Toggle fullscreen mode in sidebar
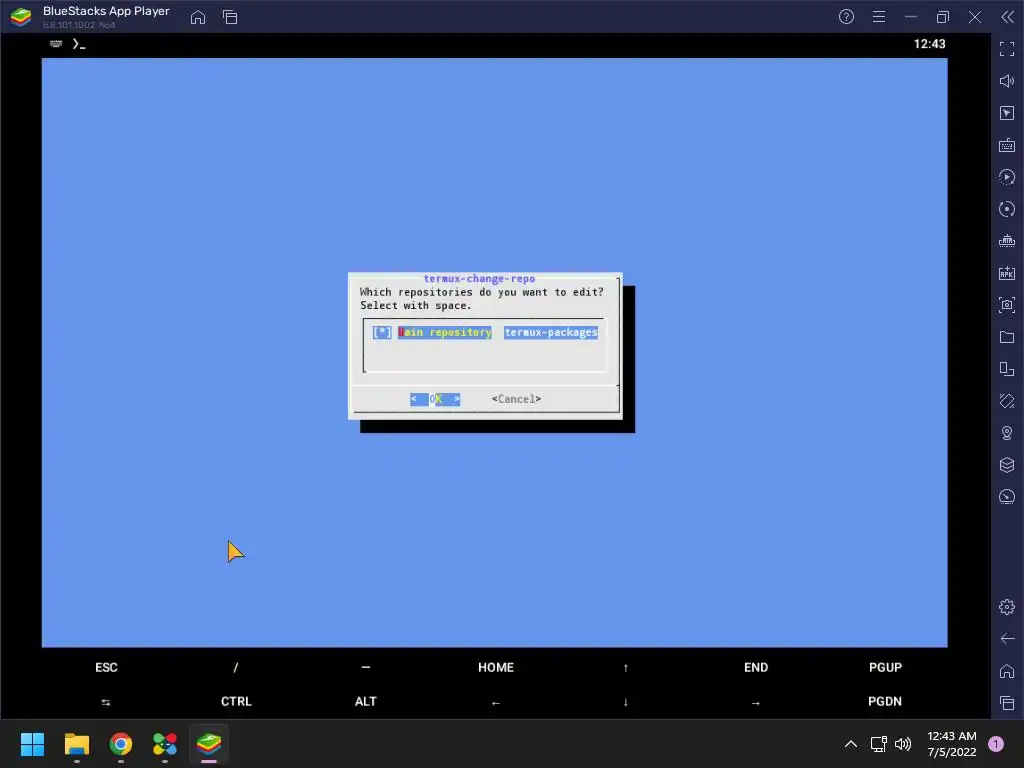The width and height of the screenshot is (1024, 768). pos(1007,49)
